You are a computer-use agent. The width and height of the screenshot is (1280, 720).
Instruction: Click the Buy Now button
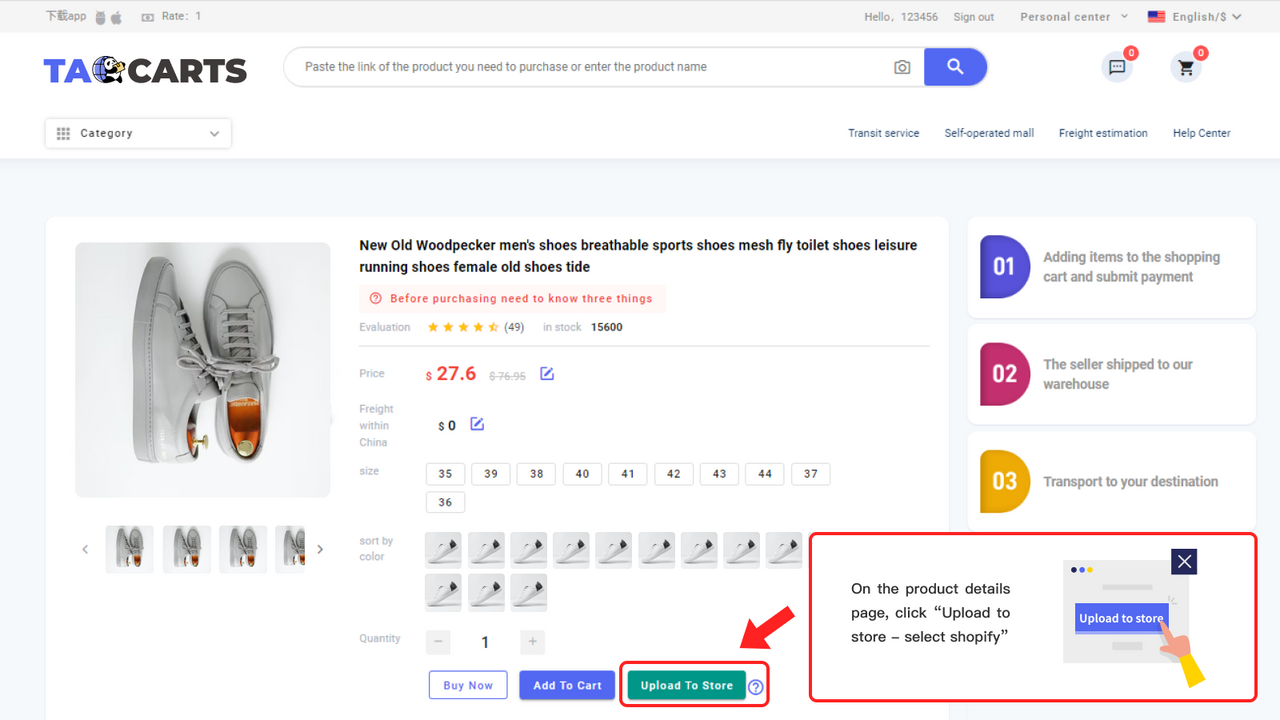pos(467,685)
